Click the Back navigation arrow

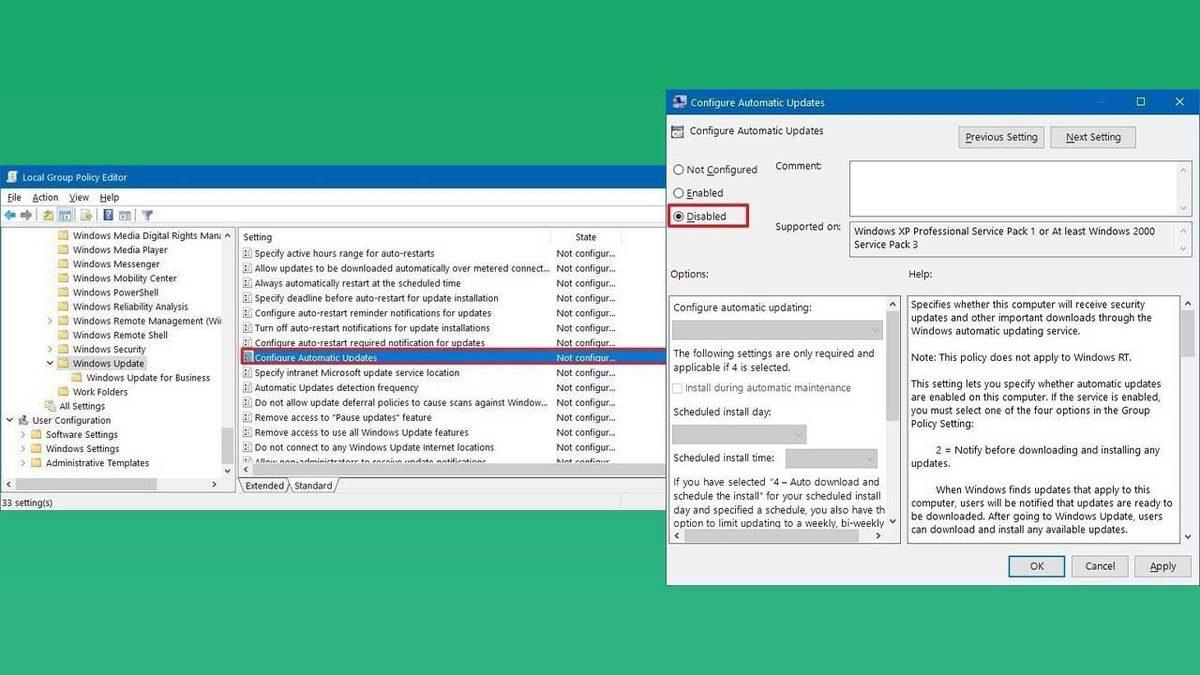pos(10,214)
